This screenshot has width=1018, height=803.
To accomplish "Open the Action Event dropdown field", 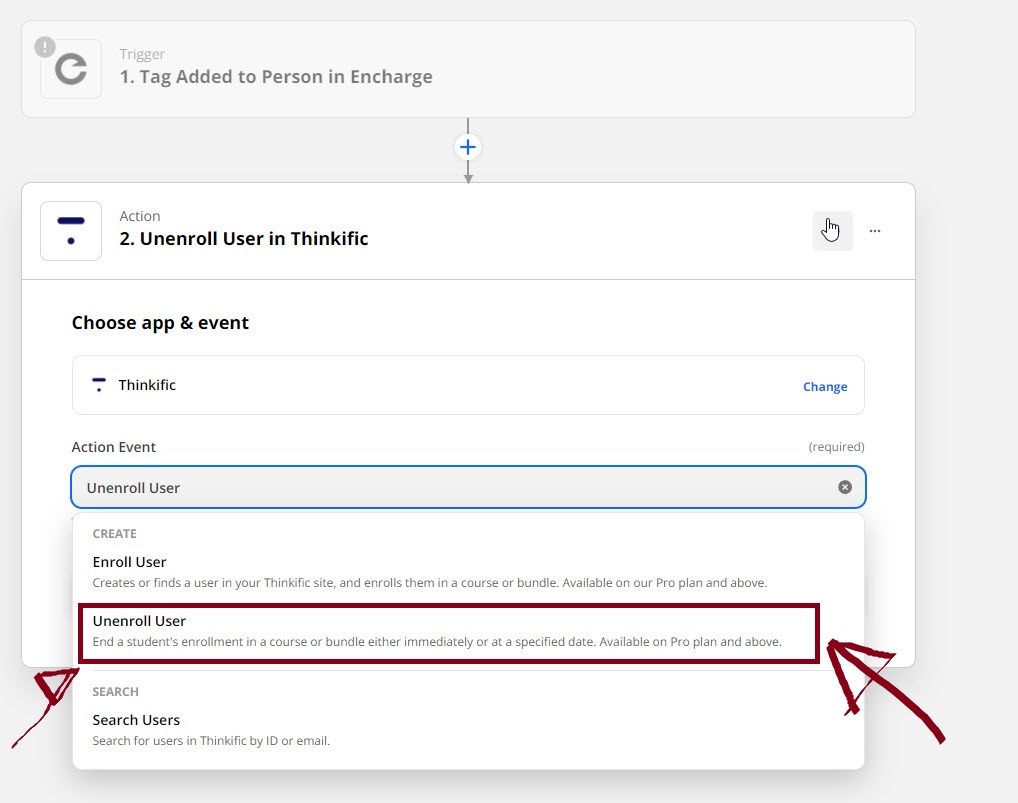I will [x=468, y=487].
